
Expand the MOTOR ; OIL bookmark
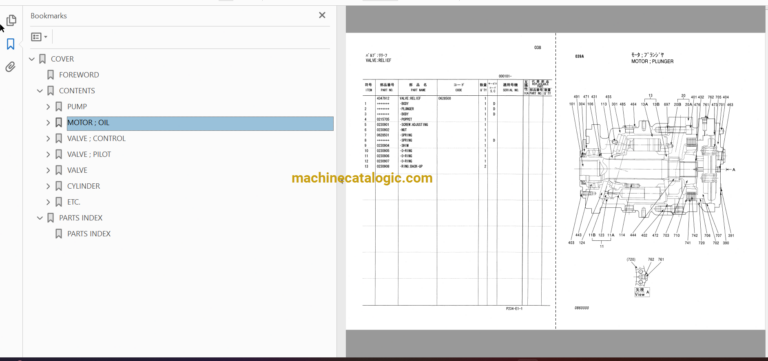48,122
